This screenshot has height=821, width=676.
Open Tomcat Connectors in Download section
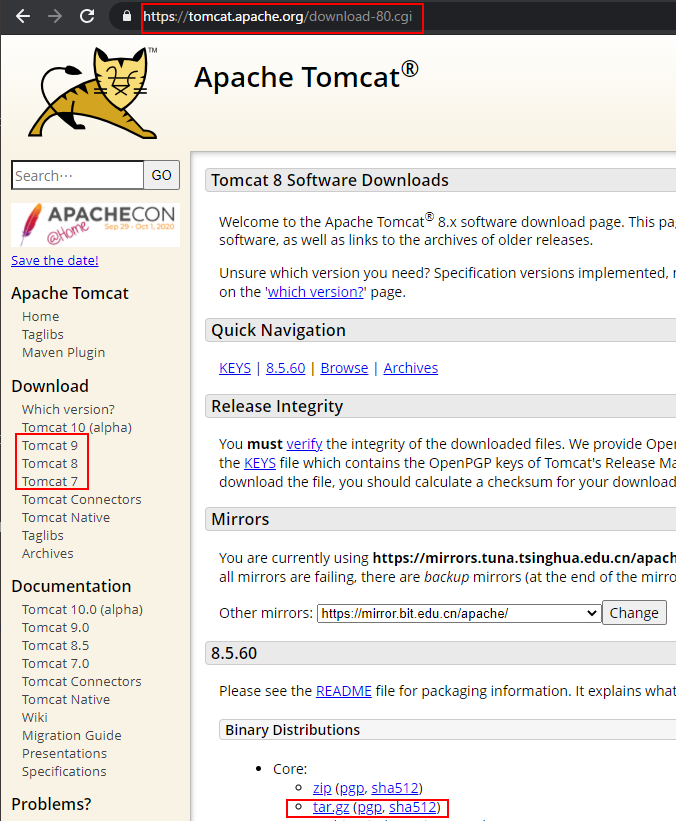tap(82, 499)
